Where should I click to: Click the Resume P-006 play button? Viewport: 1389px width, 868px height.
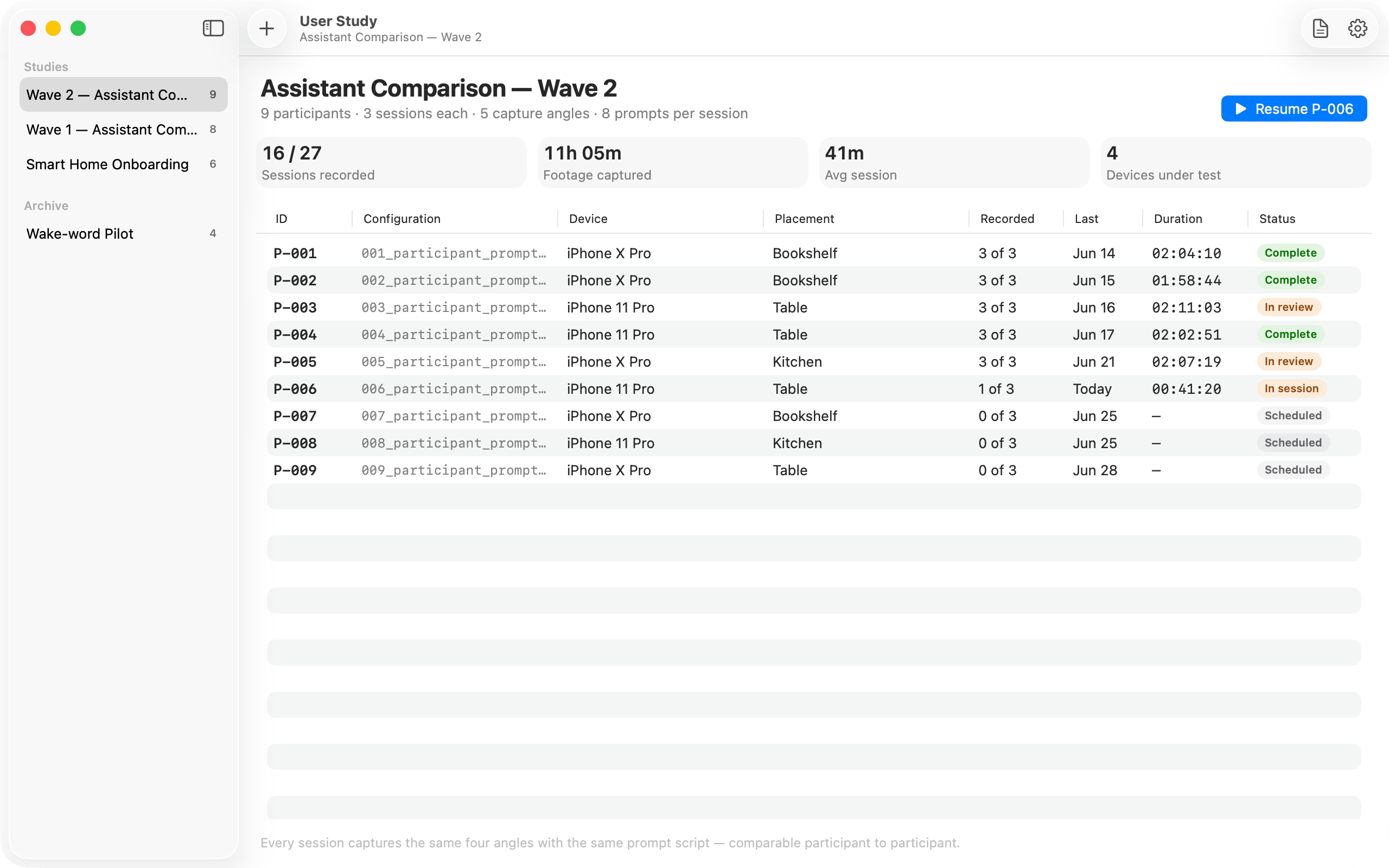1294,108
